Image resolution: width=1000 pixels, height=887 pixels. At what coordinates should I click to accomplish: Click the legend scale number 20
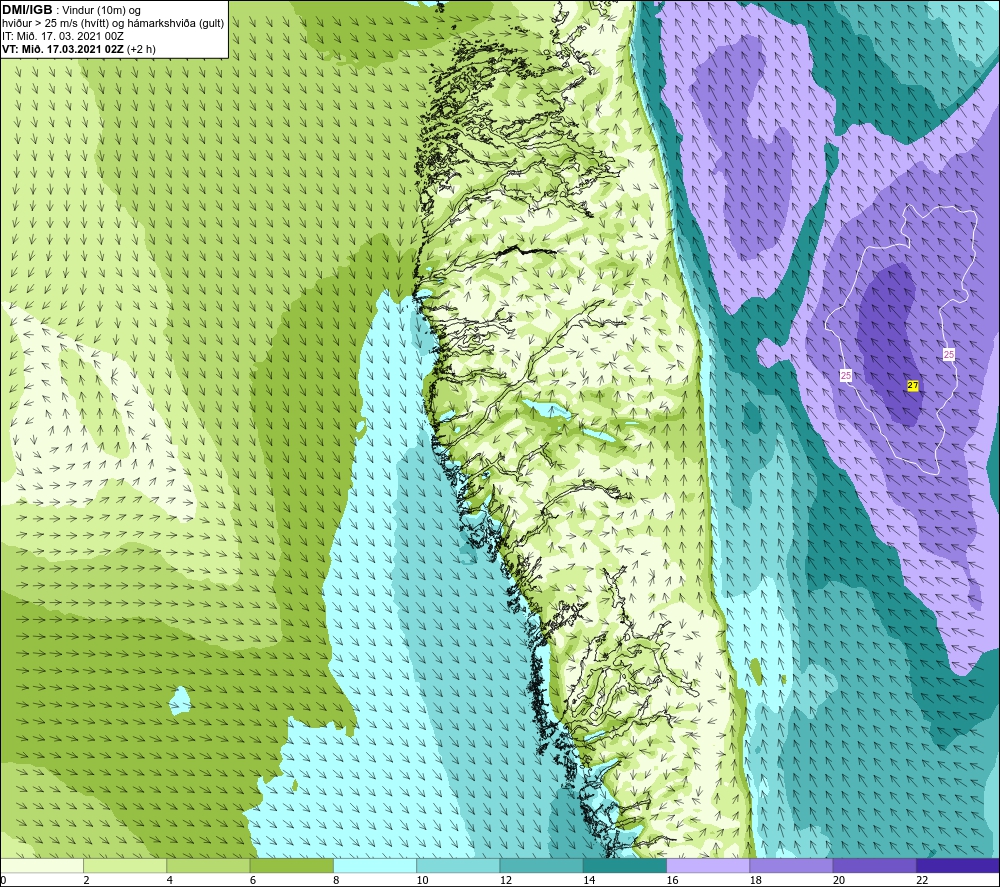(839, 881)
